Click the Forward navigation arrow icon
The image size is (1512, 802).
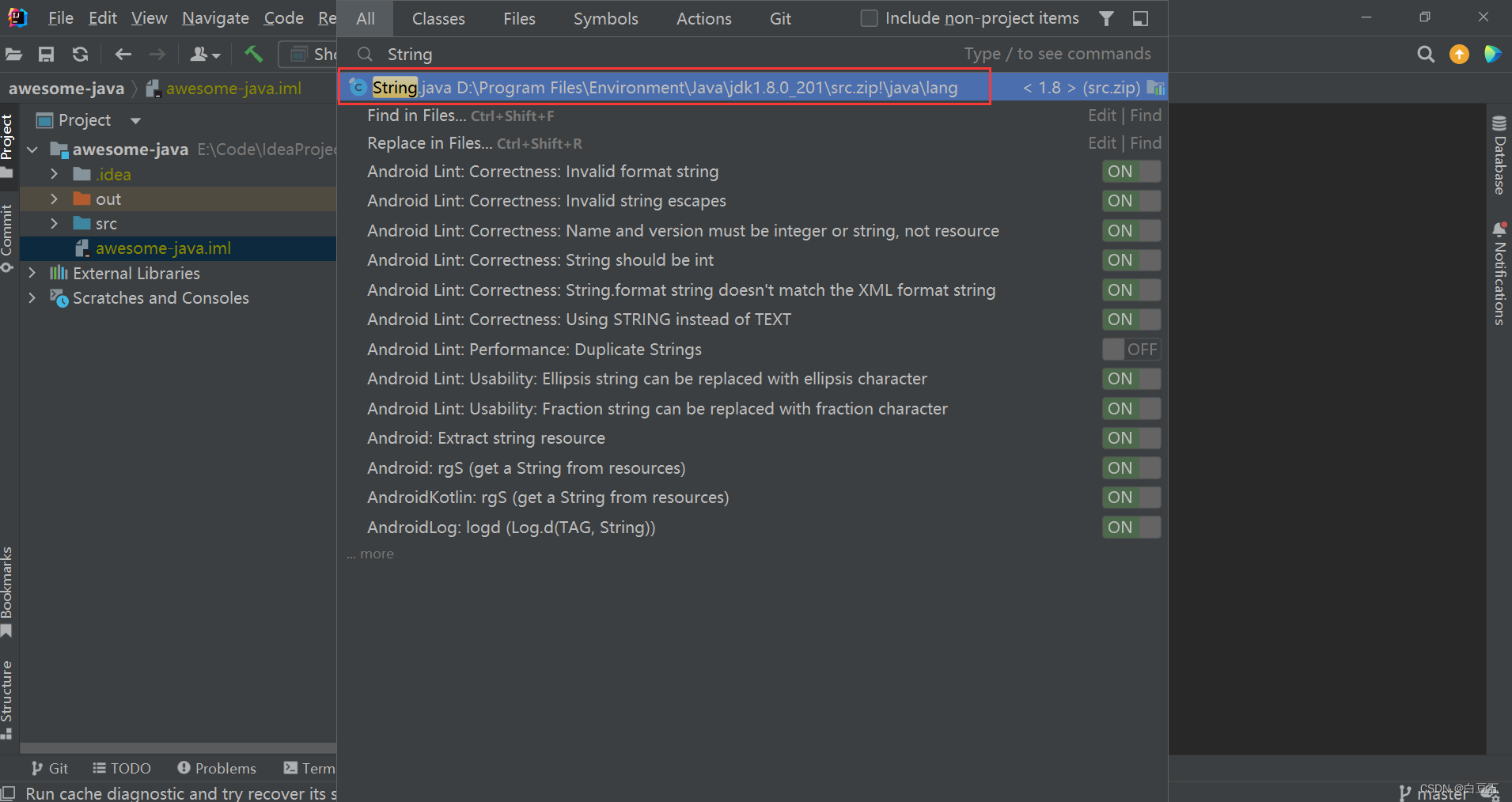click(x=157, y=55)
